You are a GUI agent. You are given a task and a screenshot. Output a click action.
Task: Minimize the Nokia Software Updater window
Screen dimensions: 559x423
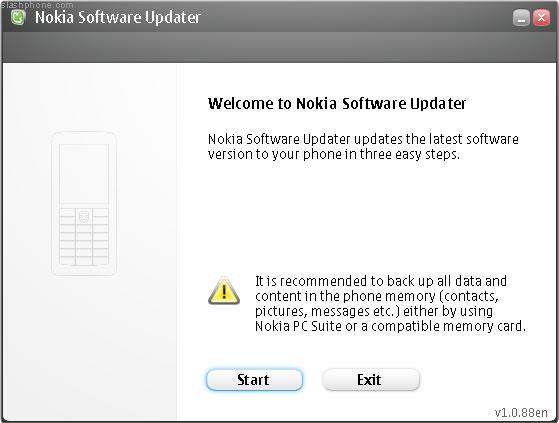coord(521,18)
